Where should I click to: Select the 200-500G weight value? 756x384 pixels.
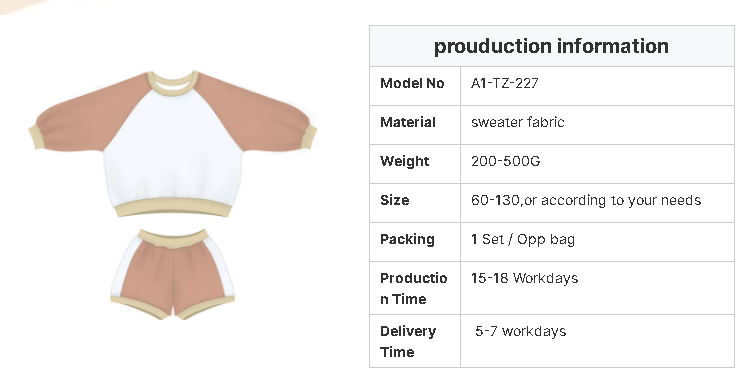click(505, 161)
